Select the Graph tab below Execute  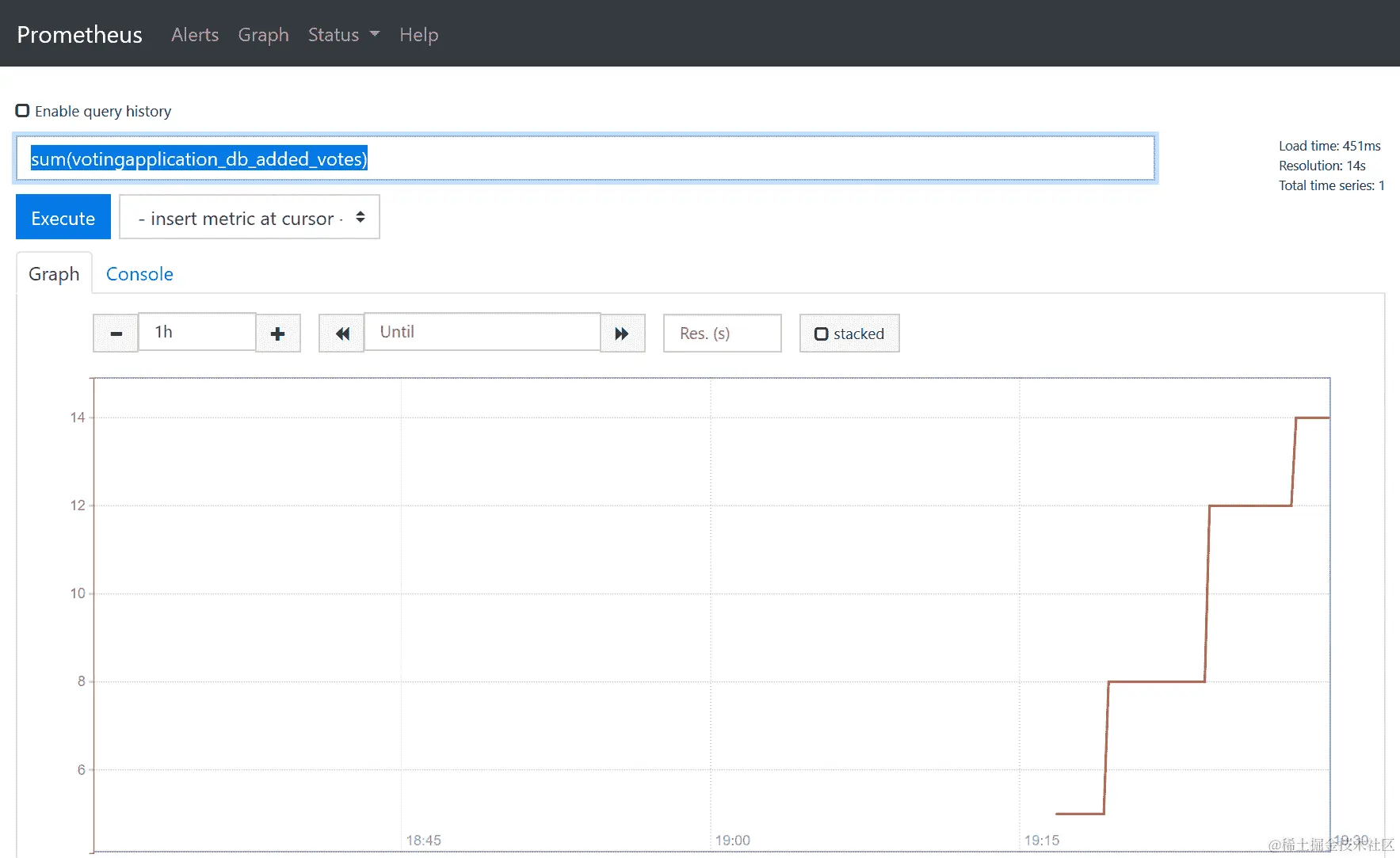click(x=54, y=274)
